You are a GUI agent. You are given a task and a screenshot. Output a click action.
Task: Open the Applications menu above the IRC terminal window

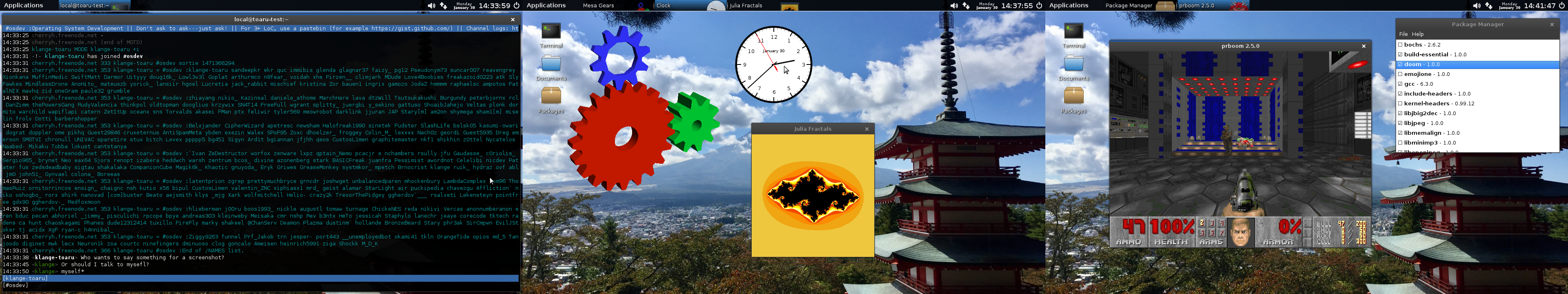24,5
